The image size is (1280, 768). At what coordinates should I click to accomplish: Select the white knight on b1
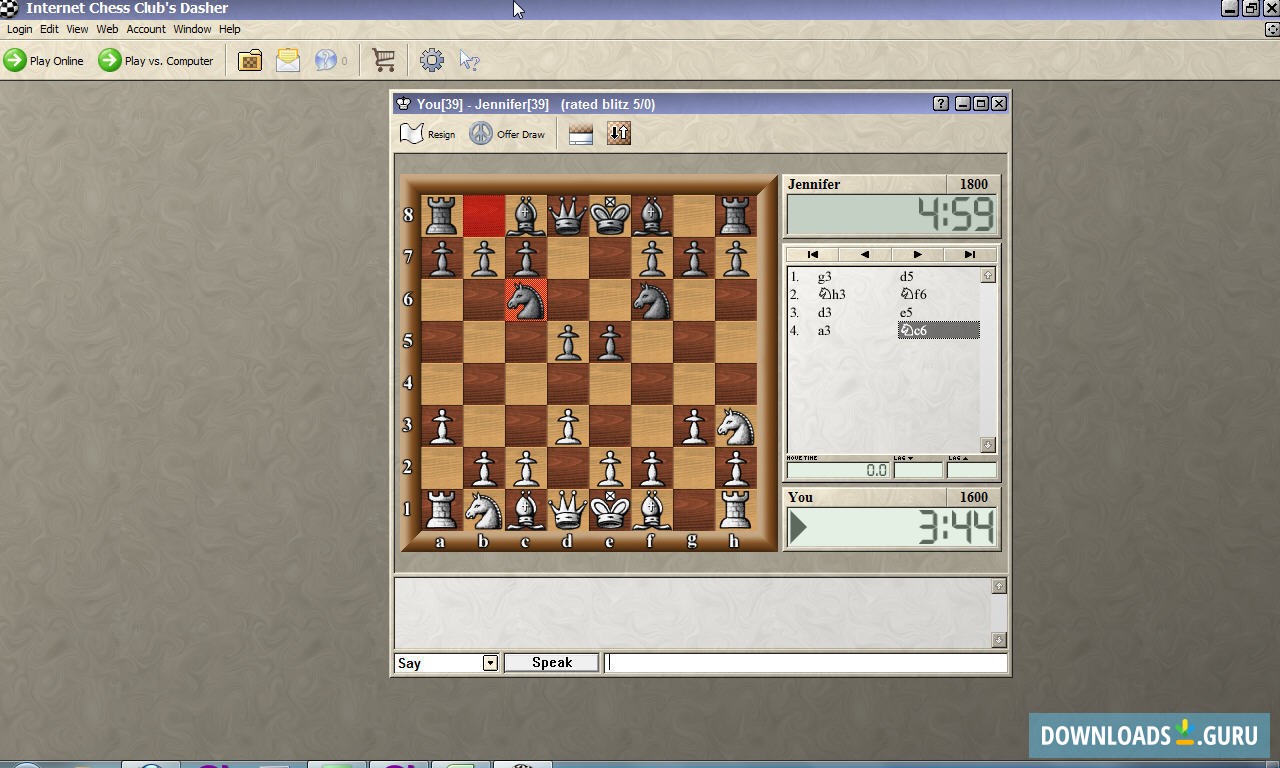pos(483,510)
